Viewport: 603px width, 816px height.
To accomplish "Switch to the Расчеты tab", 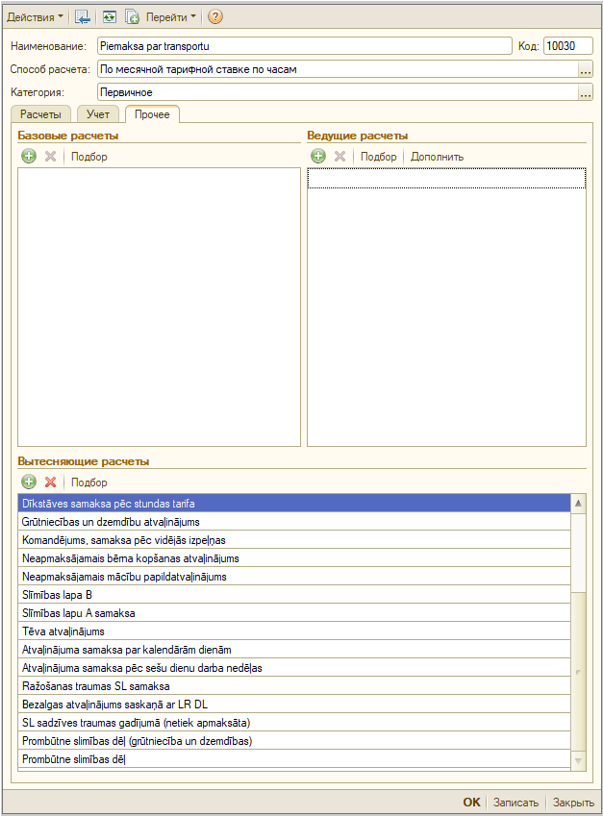I will pos(40,115).
